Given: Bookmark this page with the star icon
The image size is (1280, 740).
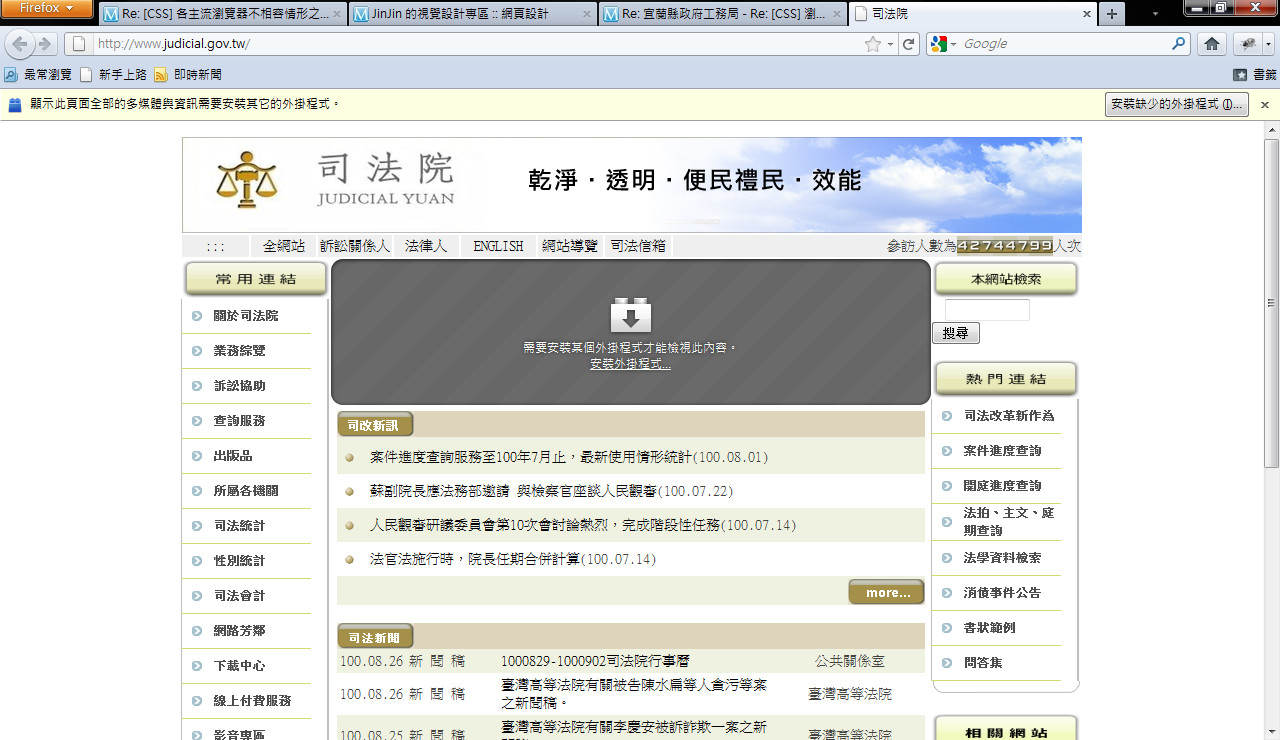Looking at the screenshot, I should (x=873, y=44).
